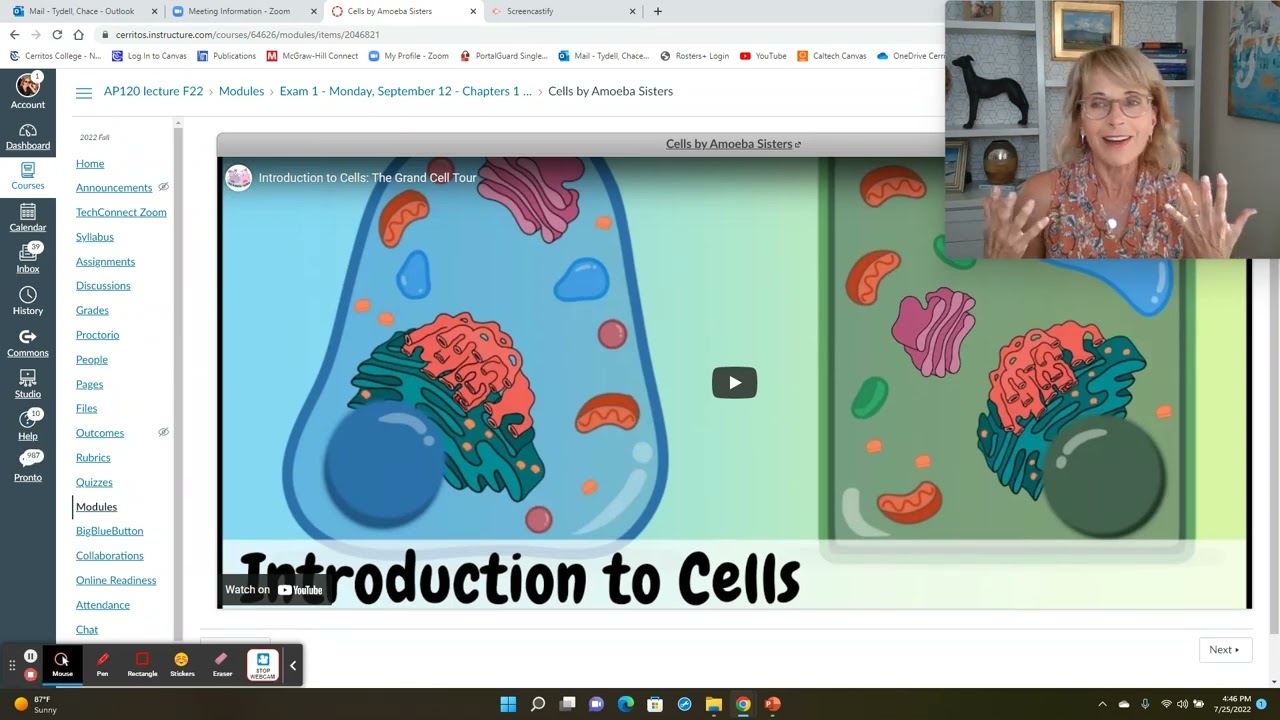
Task: Click the Next module item button
Action: (x=1224, y=650)
